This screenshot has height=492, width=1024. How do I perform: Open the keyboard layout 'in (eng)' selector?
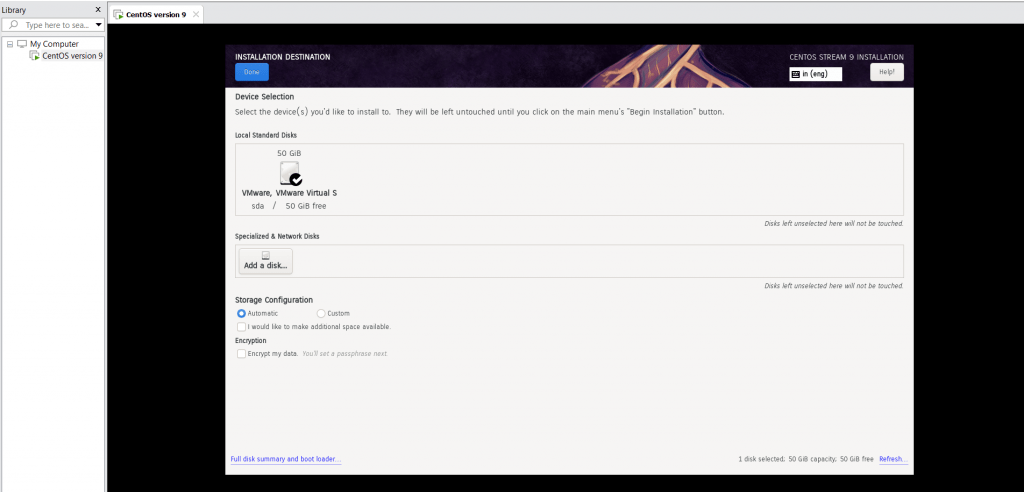pyautogui.click(x=815, y=74)
